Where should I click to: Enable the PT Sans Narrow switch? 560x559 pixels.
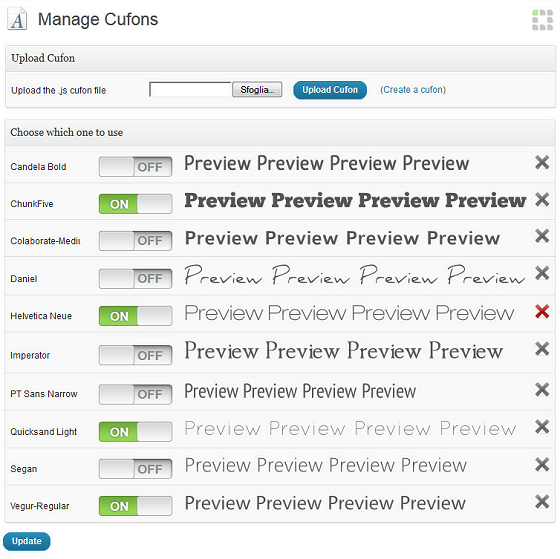pyautogui.click(x=135, y=394)
